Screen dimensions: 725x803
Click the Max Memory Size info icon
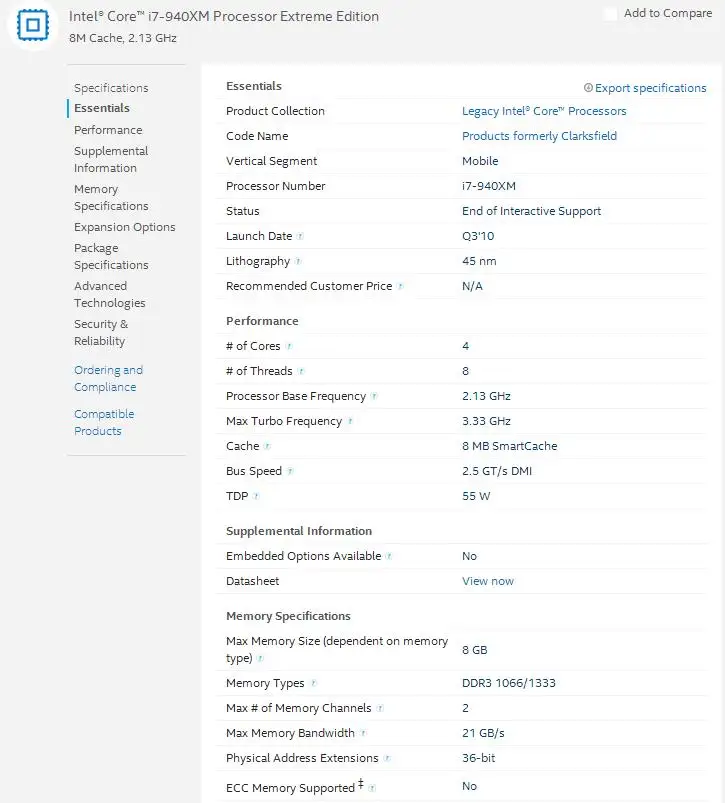click(261, 659)
